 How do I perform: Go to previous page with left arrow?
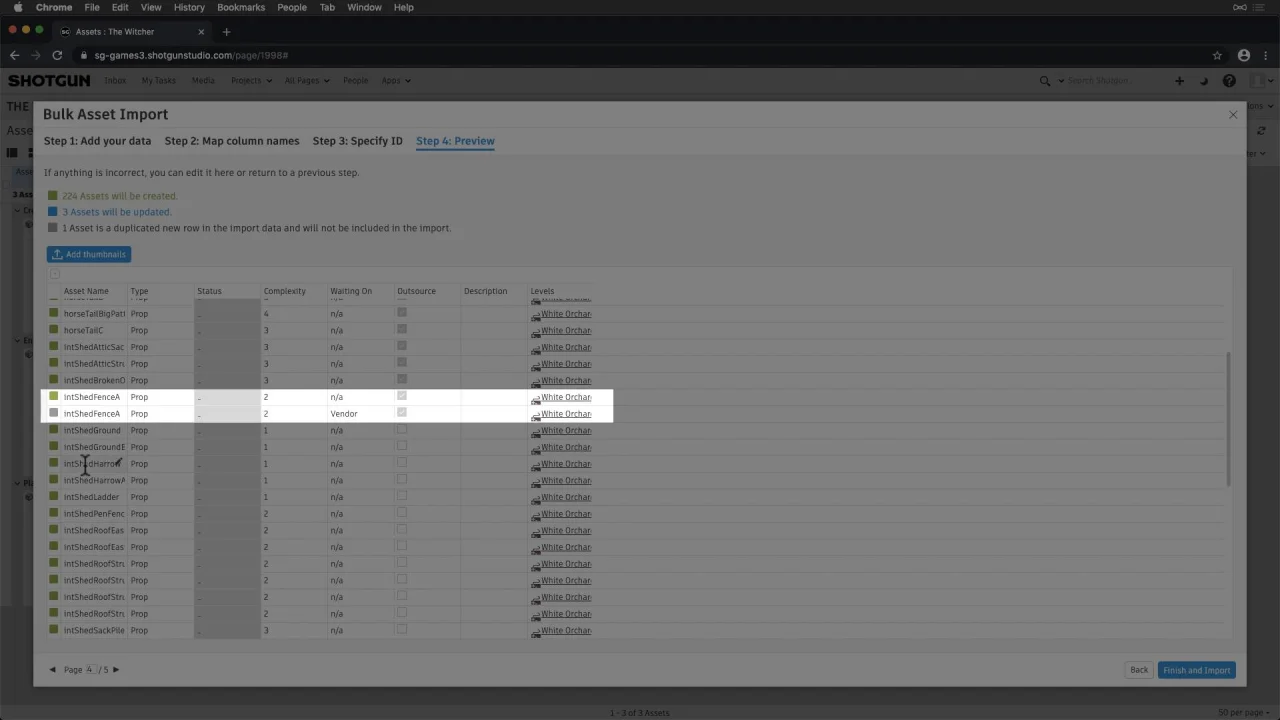click(x=53, y=670)
